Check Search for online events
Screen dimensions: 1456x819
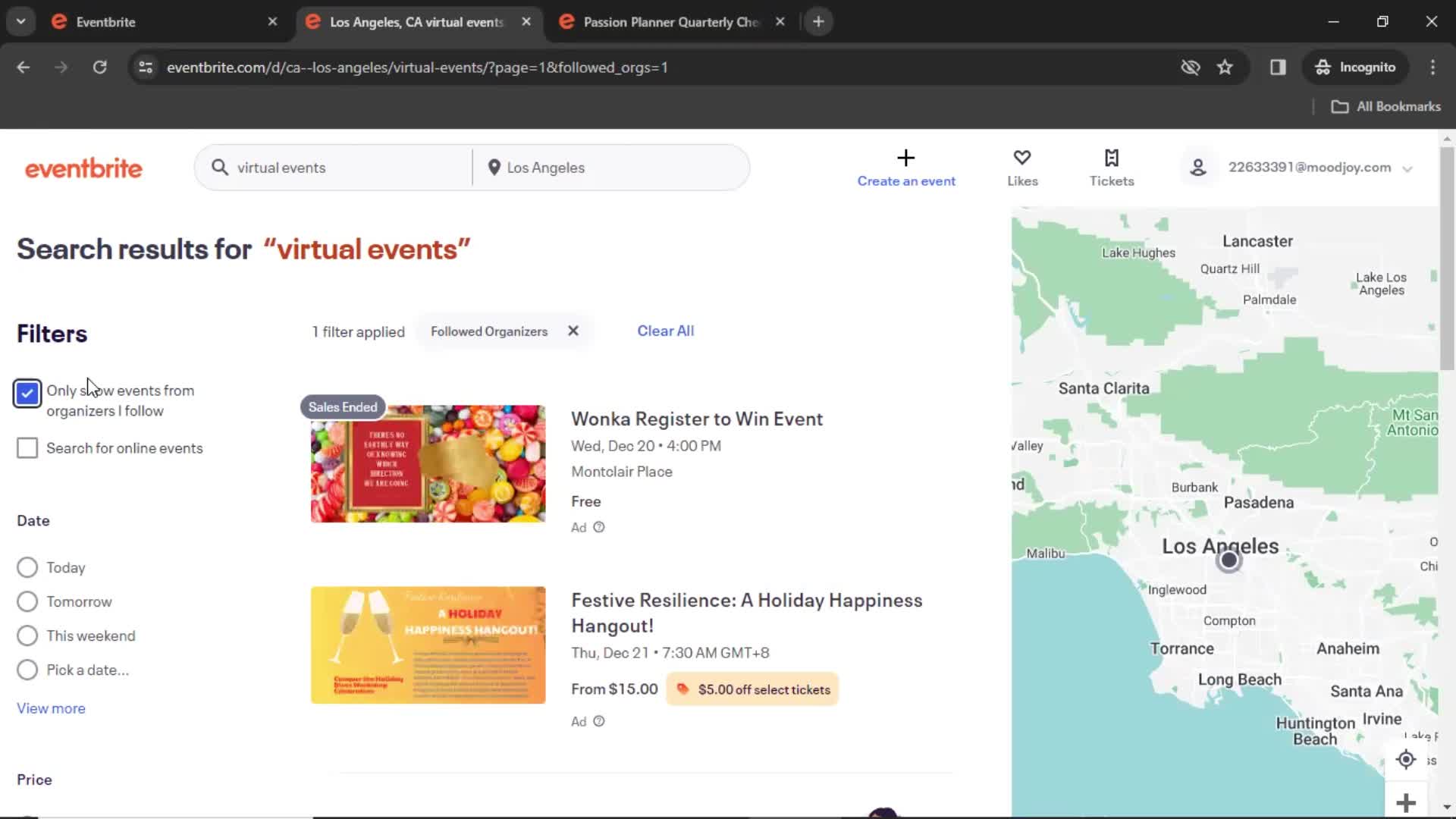coord(27,448)
